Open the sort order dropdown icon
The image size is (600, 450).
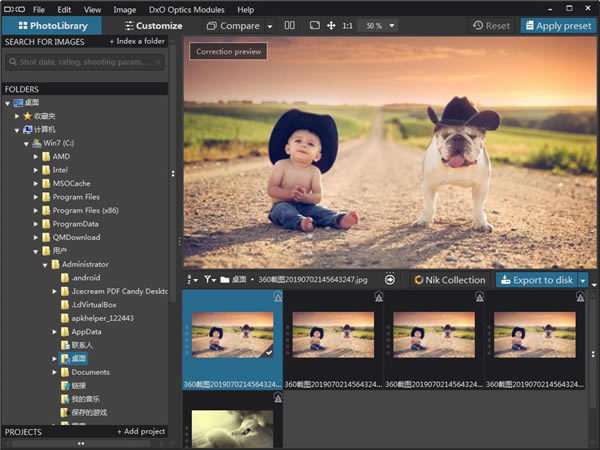(x=192, y=280)
